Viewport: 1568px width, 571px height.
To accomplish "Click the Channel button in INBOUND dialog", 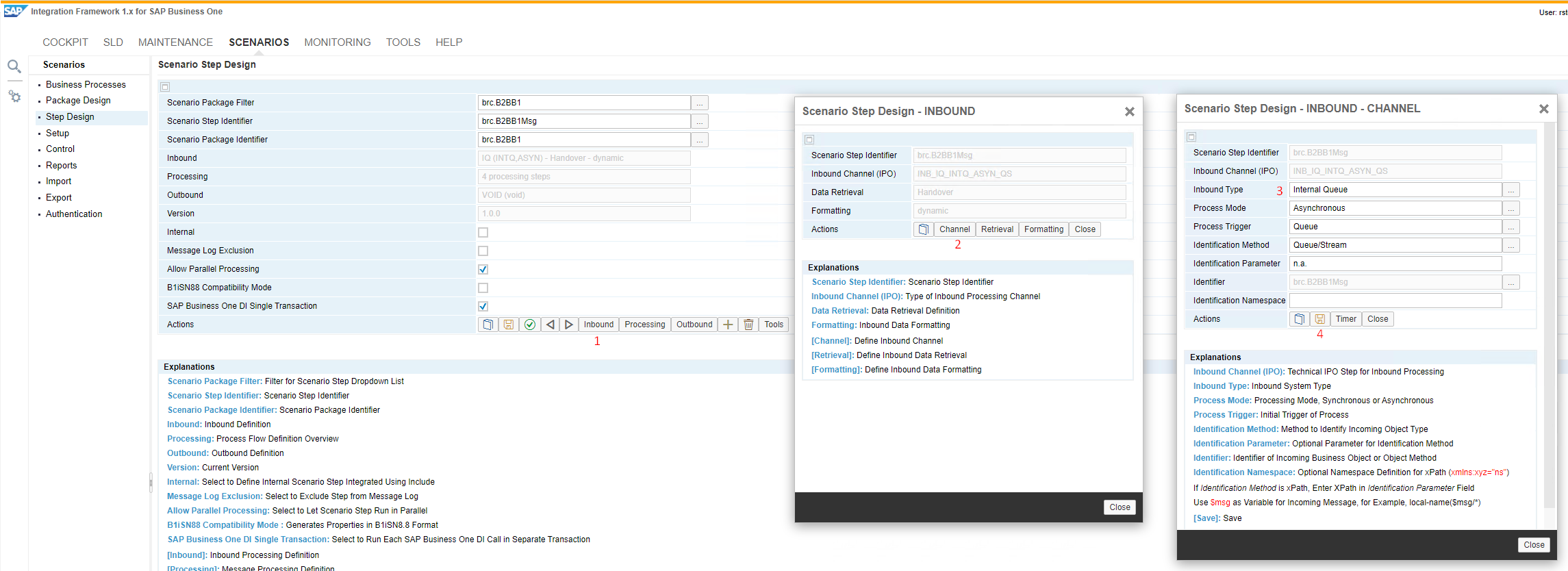I will [x=954, y=229].
